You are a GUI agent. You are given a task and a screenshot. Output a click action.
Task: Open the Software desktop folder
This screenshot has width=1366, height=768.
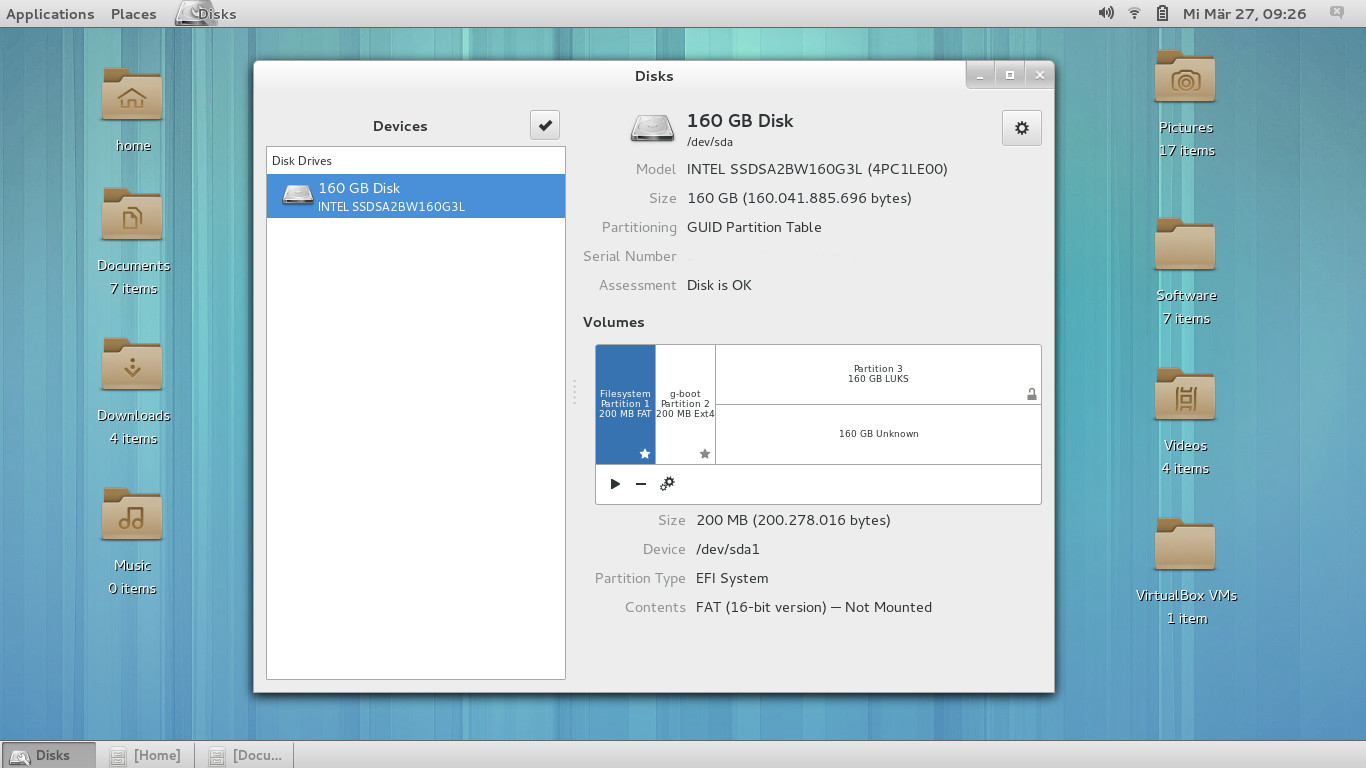click(x=1185, y=244)
